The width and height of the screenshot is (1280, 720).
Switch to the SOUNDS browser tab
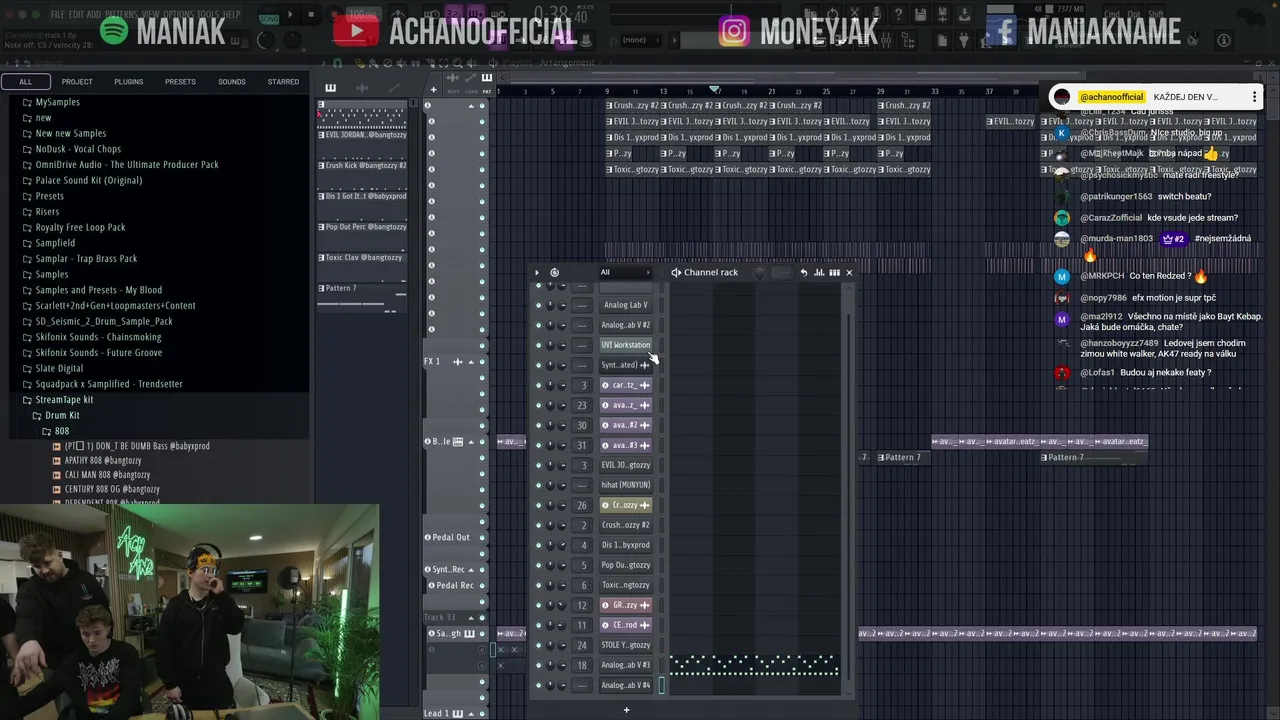(232, 82)
